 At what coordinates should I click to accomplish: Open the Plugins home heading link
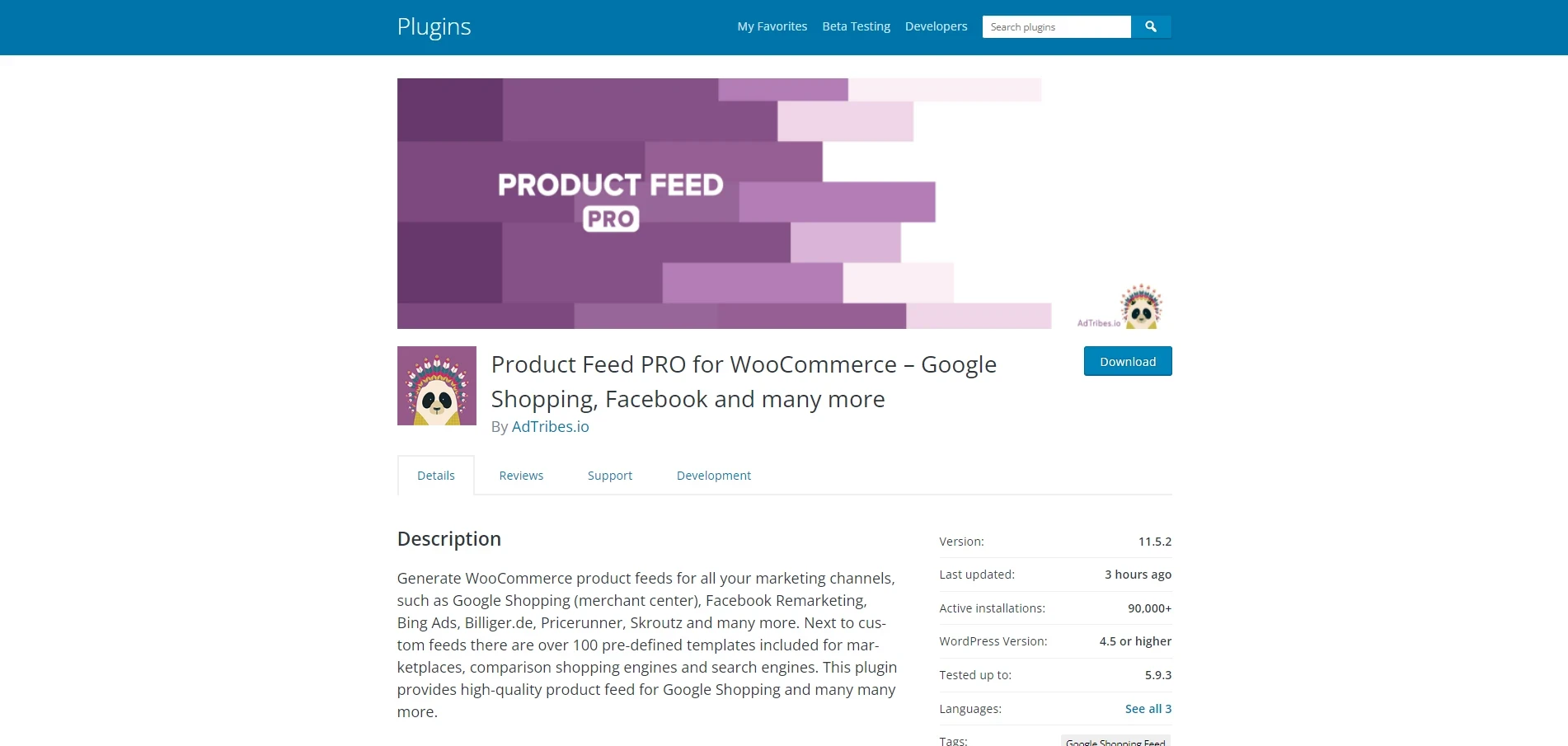434,26
